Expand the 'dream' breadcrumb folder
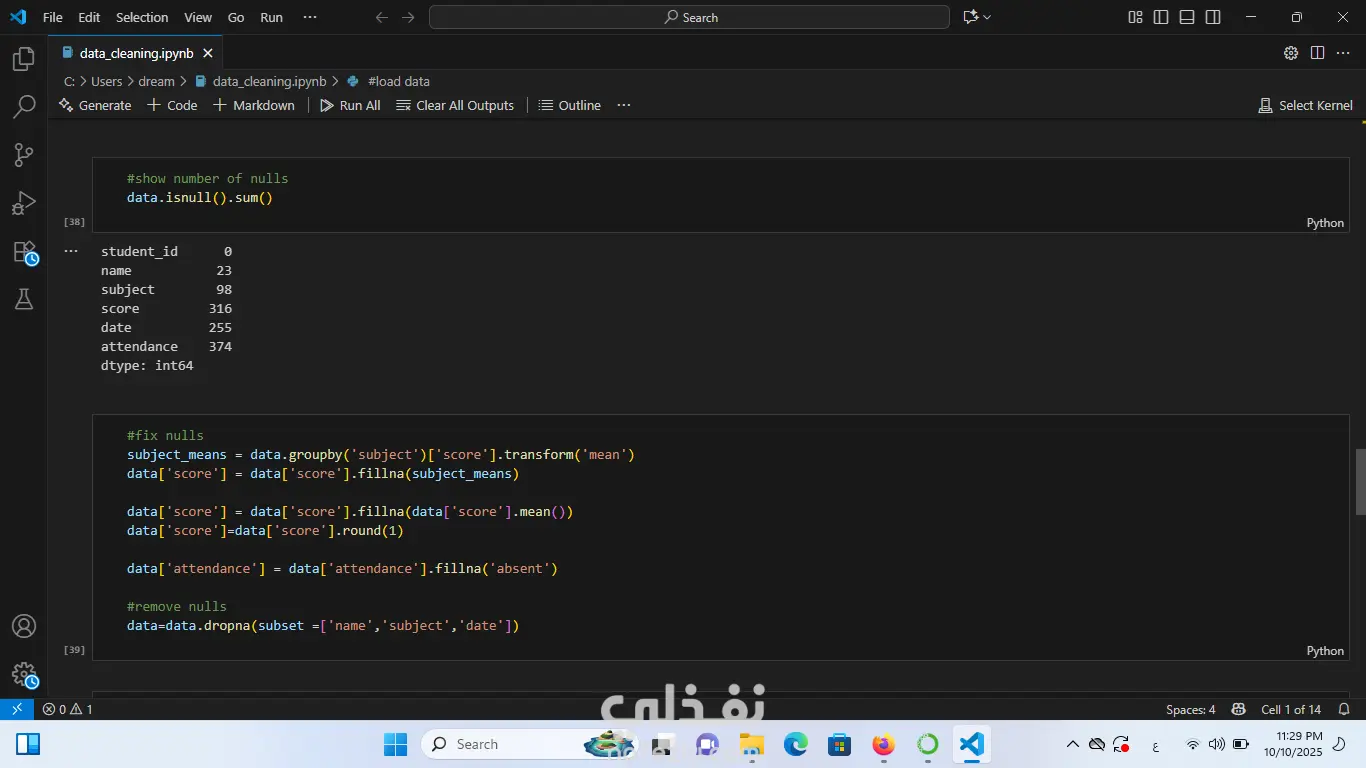This screenshot has height=768, width=1366. [156, 81]
